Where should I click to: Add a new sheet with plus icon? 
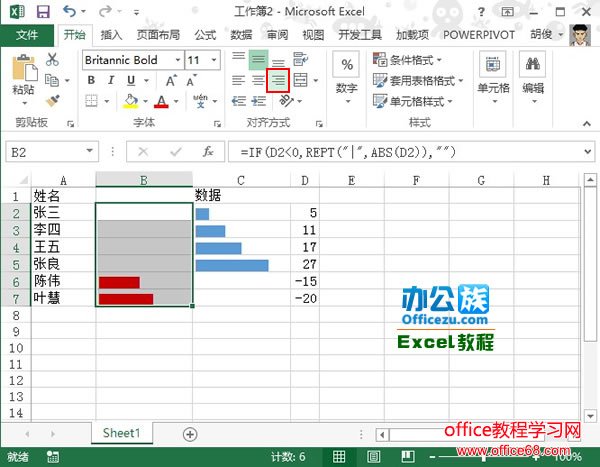(190, 434)
